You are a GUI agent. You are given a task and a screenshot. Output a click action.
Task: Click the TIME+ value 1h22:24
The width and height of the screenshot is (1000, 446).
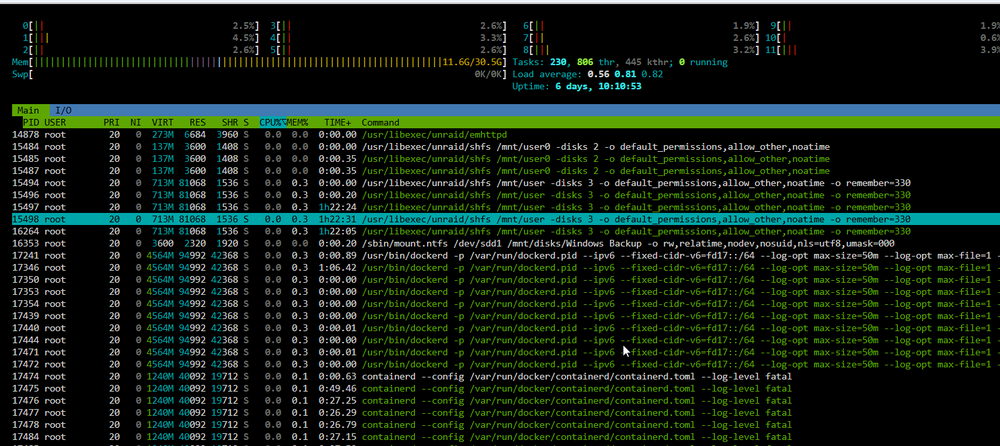click(338, 207)
